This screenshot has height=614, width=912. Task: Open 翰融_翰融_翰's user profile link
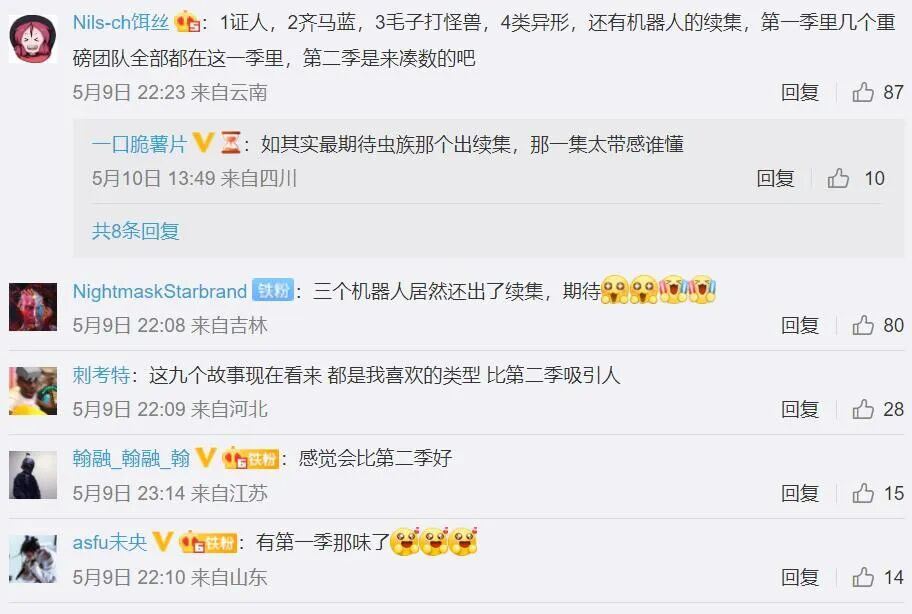point(131,458)
